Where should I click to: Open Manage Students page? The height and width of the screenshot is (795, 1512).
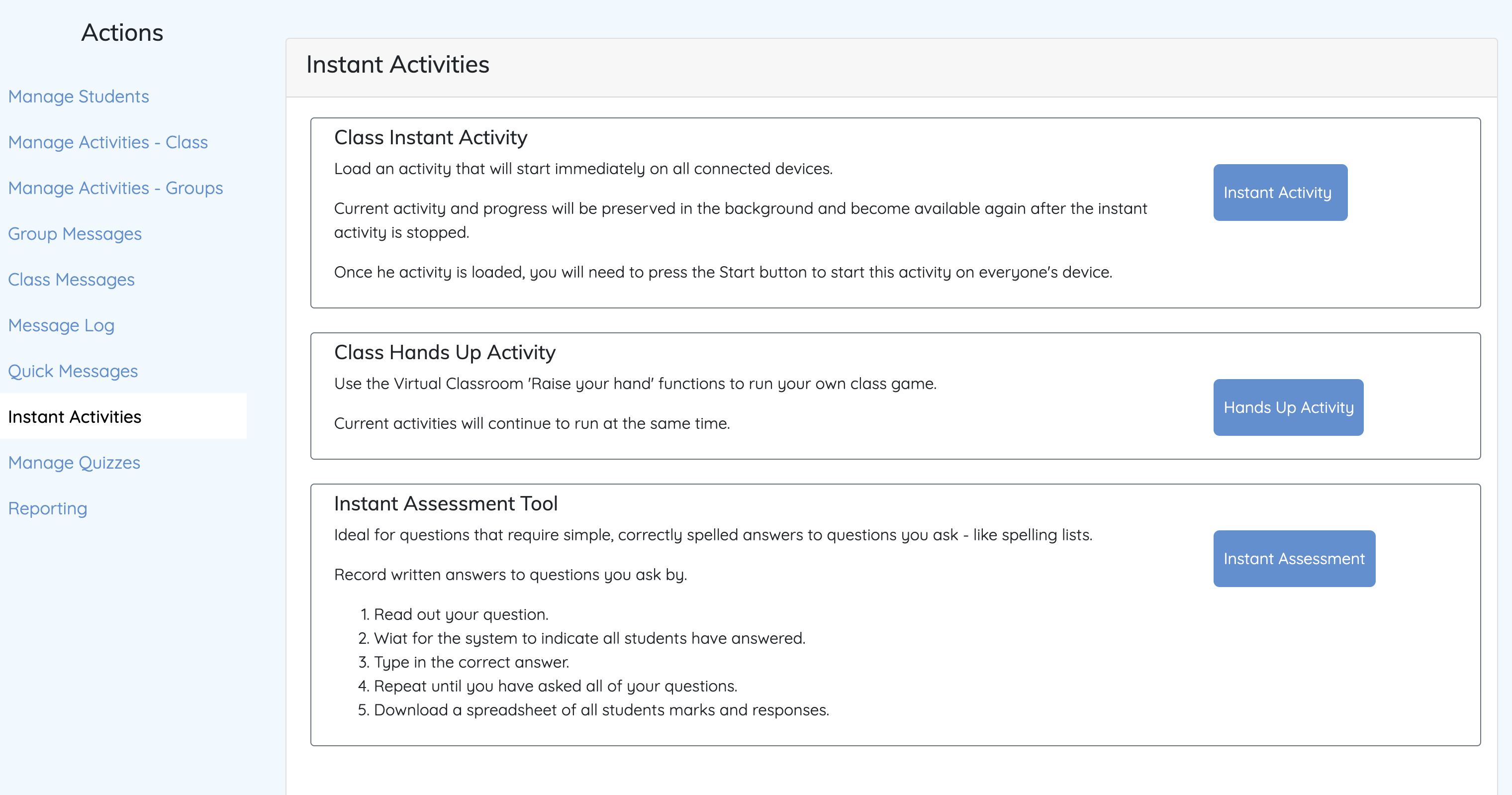pos(79,97)
